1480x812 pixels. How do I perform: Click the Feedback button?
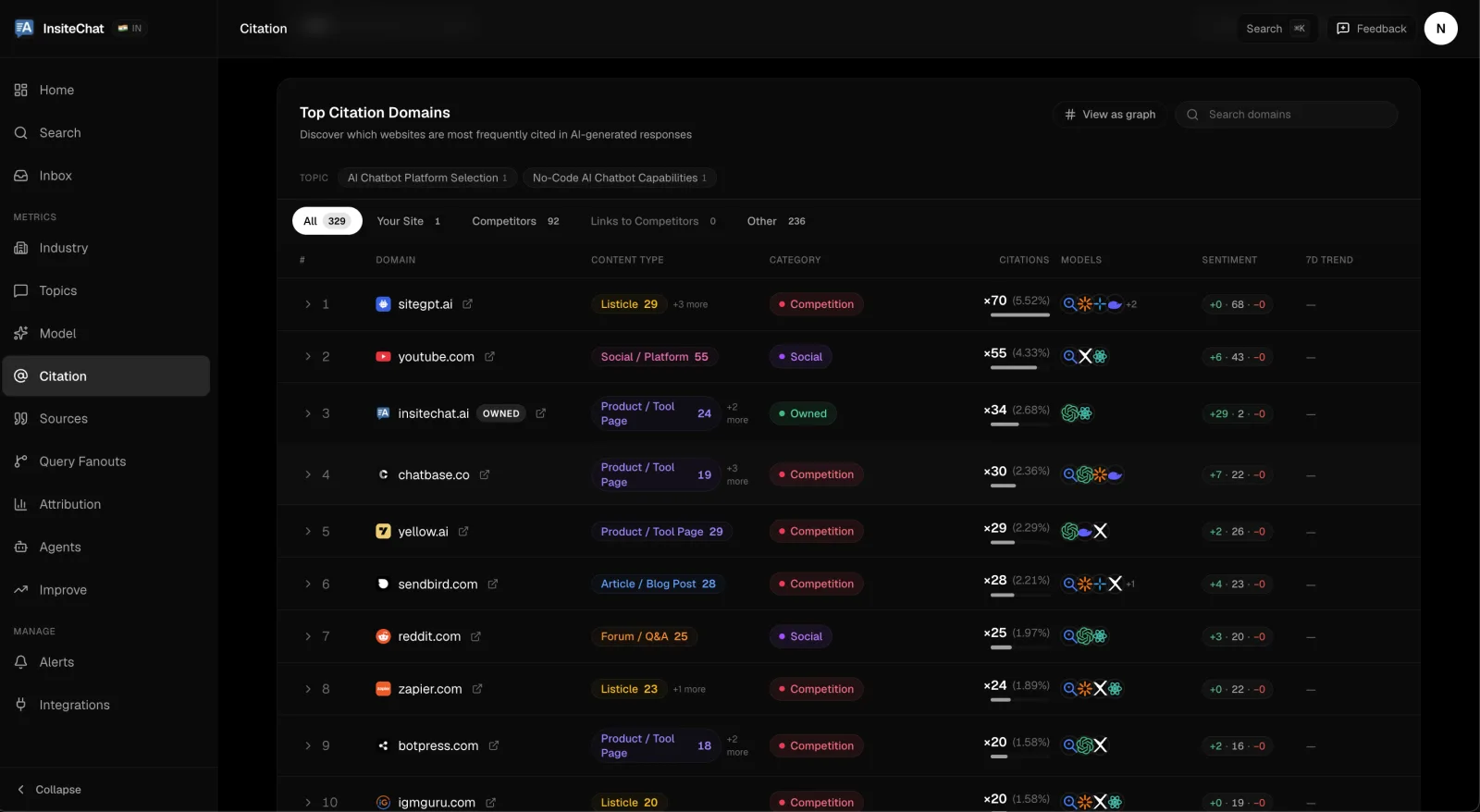click(x=1372, y=29)
